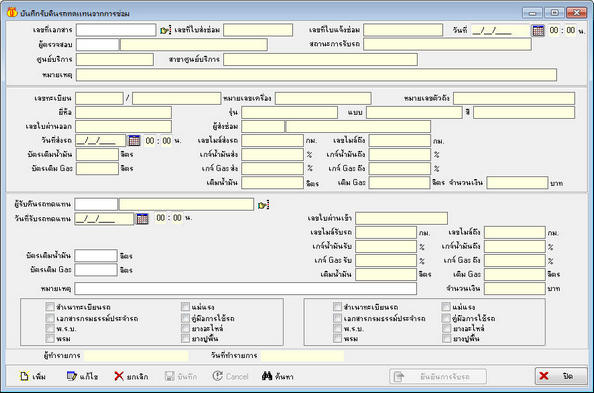Click เลขใบผ่านออก field
The image size is (594, 393).
tap(123, 127)
